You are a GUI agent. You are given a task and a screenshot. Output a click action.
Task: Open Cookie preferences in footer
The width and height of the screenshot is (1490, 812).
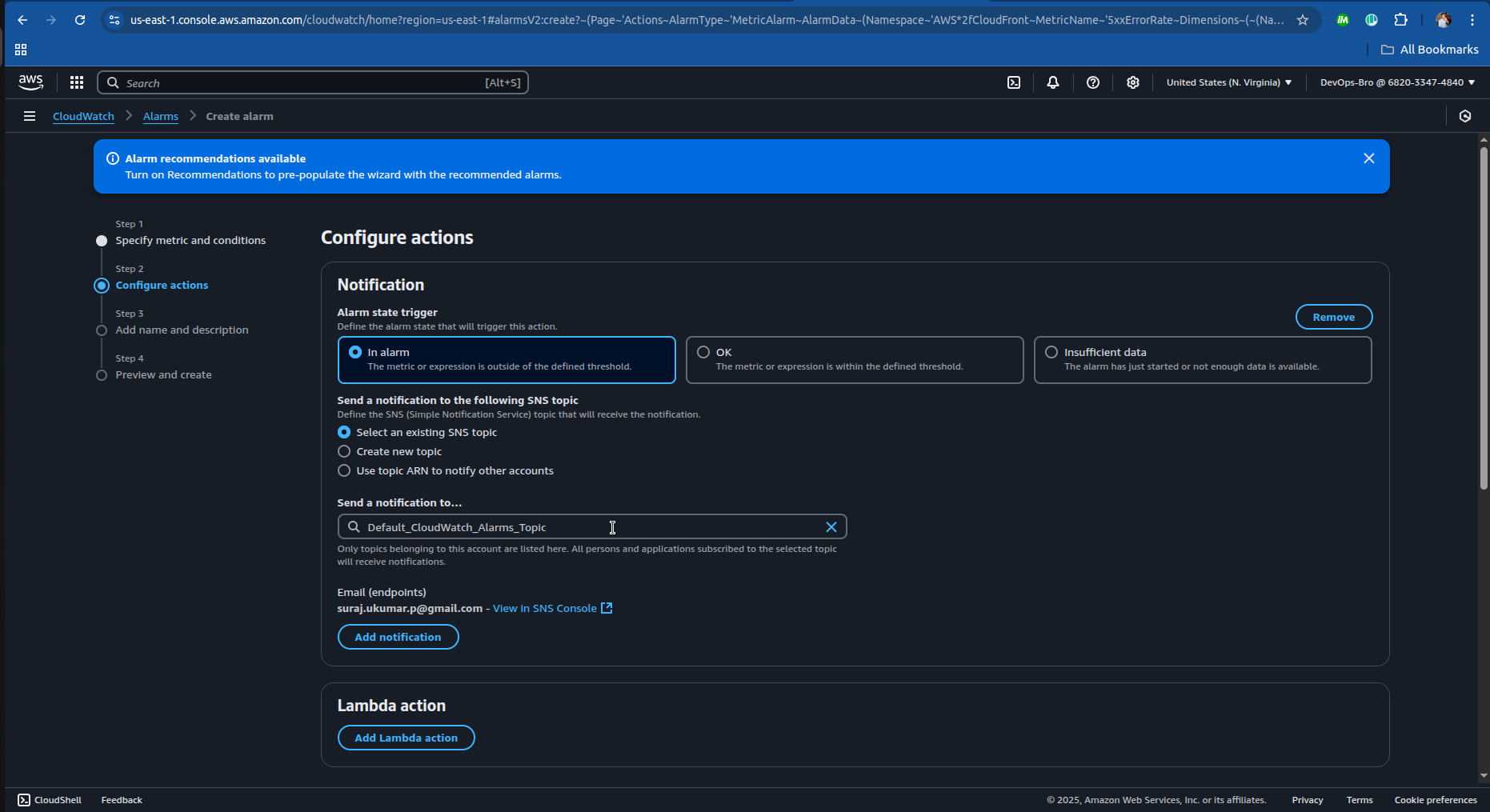pos(1436,800)
